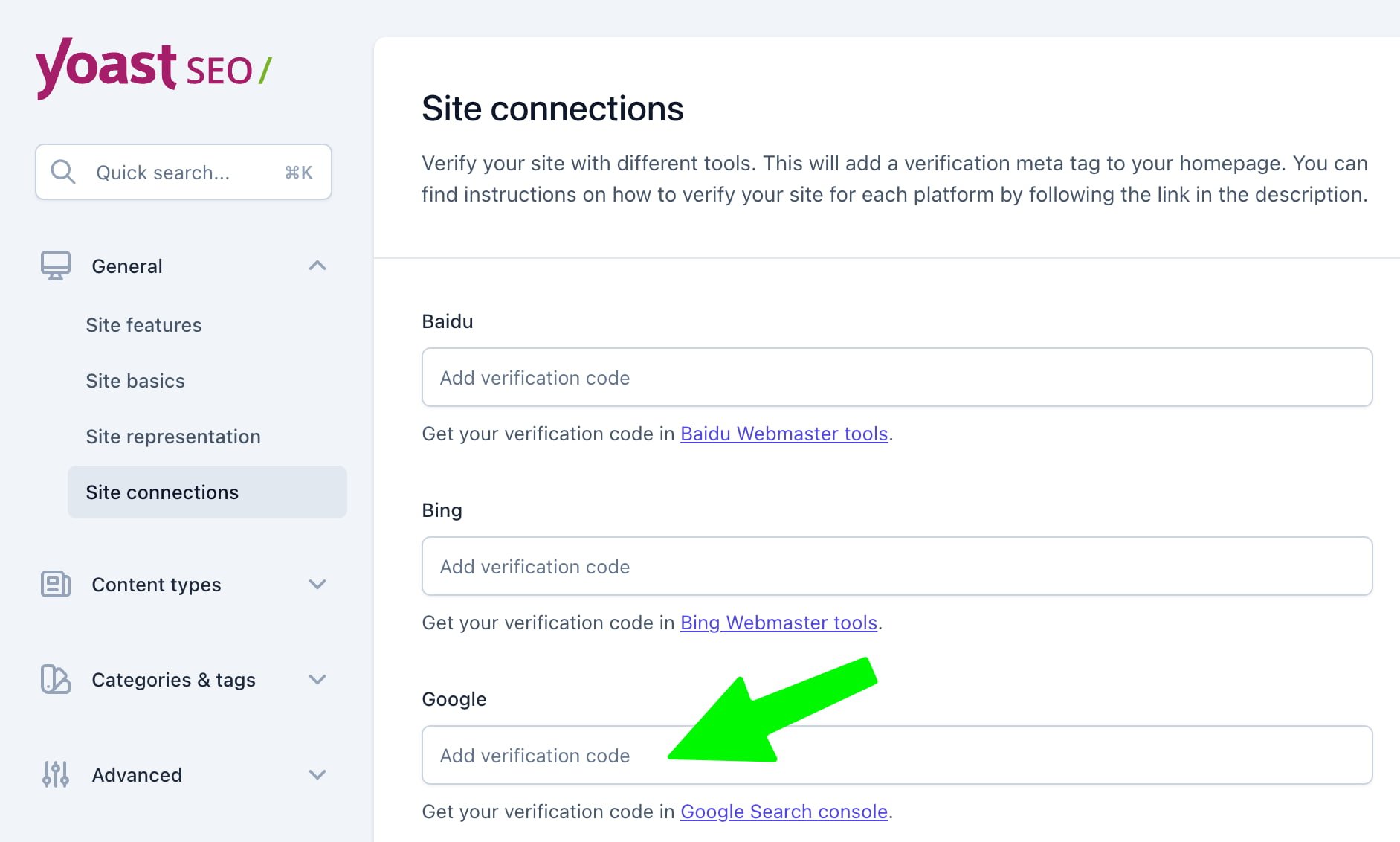Screen dimensions: 1400x842
Task: Click the magnifying glass search icon
Action: point(63,172)
